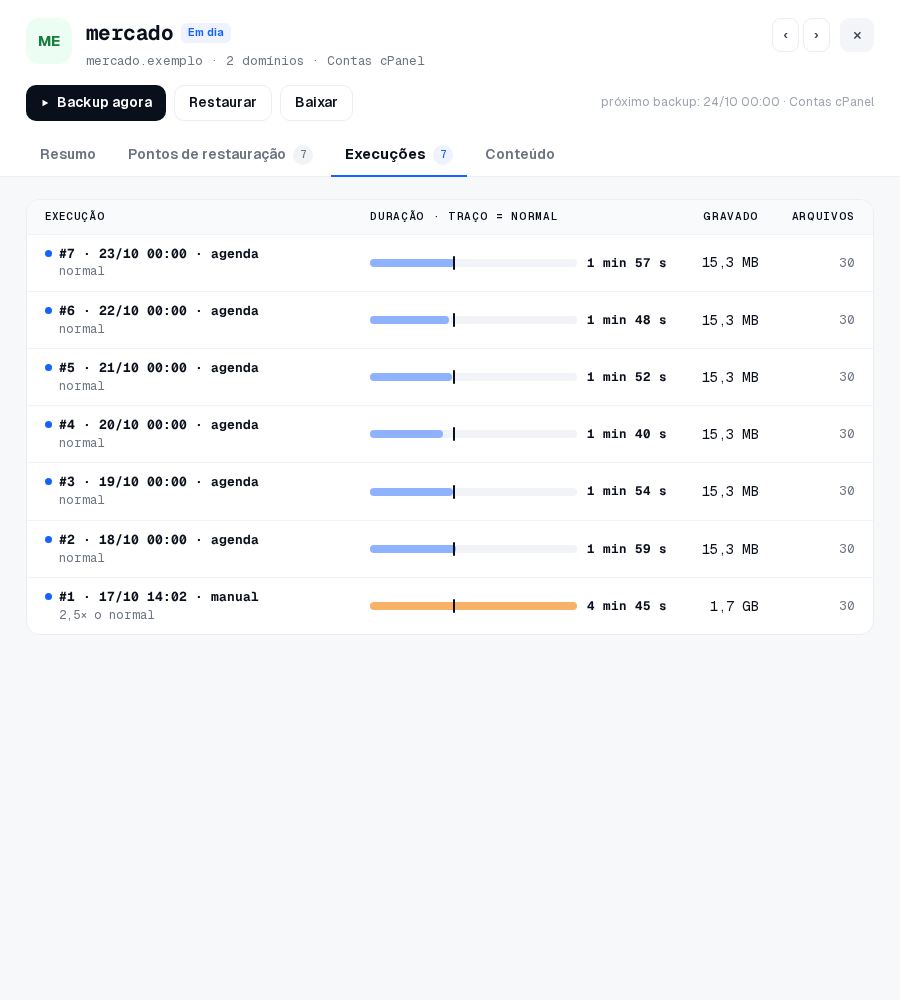The height and width of the screenshot is (1000, 900).
Task: Click the mercado.exemplo domain text
Action: (144, 61)
